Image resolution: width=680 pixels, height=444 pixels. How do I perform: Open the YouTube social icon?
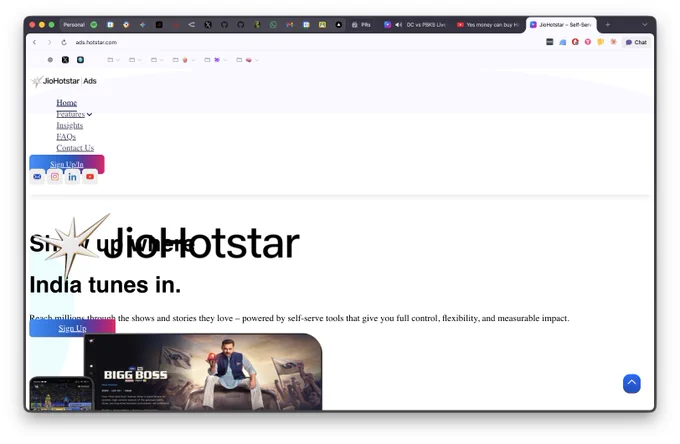click(x=90, y=176)
